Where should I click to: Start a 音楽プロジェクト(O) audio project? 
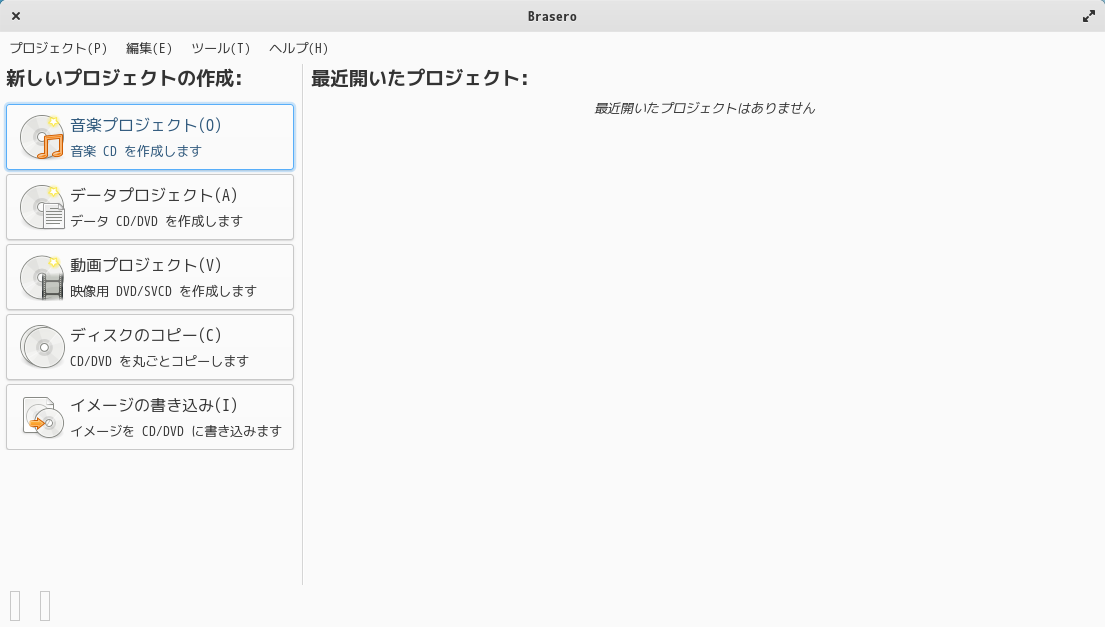(x=150, y=137)
